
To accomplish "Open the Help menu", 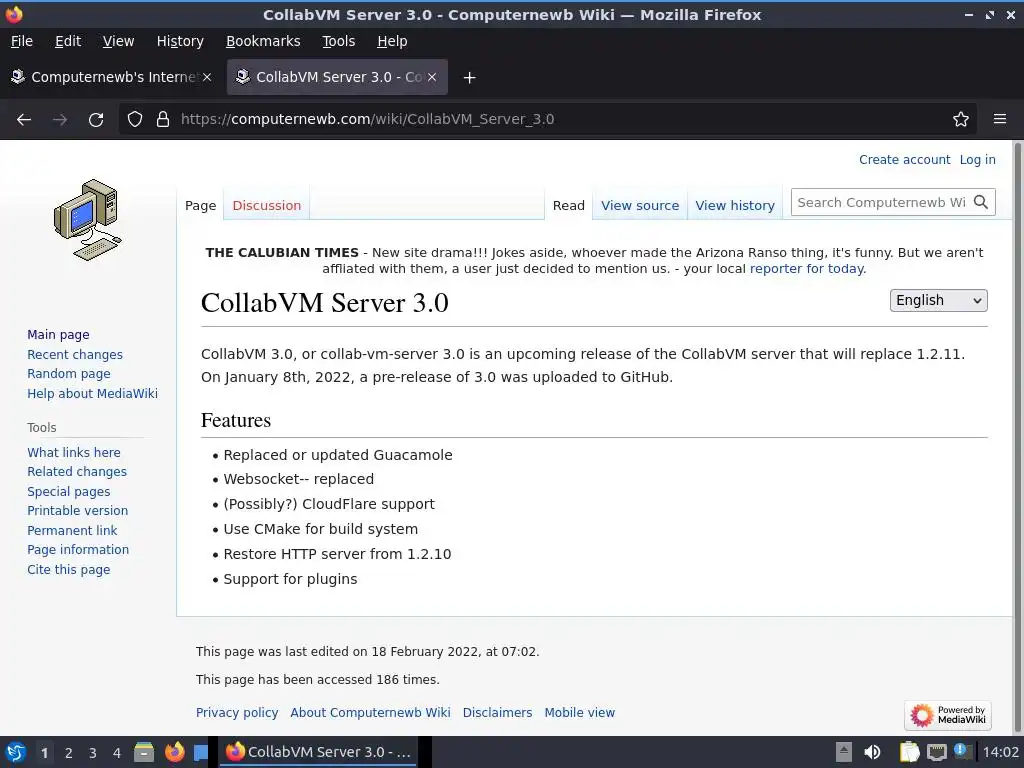I will tap(392, 41).
